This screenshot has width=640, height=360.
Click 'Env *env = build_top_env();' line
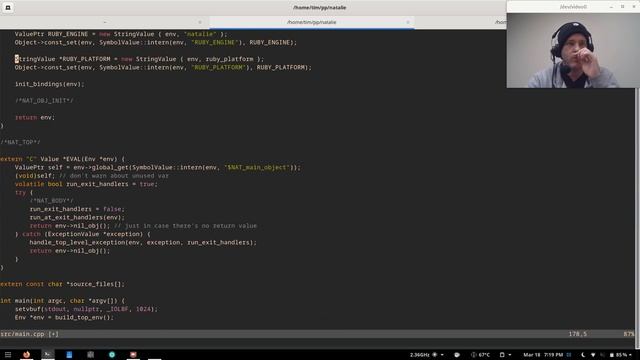click(x=64, y=318)
